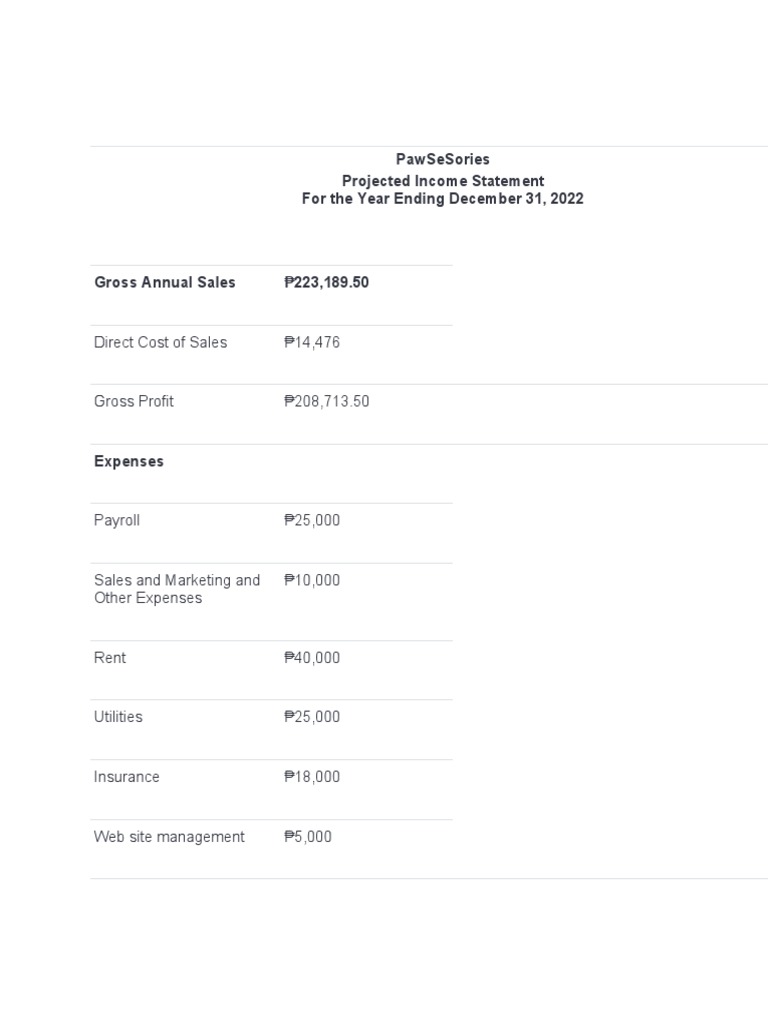Select the Rent row label
Viewport: 768px width, 1024px height.
pos(110,658)
